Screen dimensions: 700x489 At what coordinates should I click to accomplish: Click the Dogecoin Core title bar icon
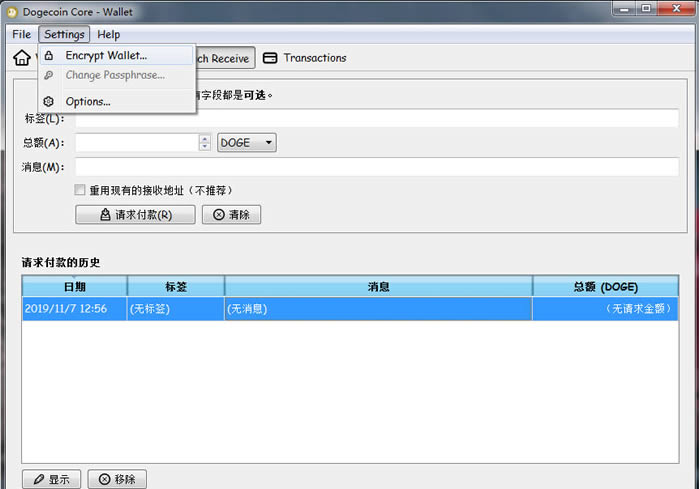click(13, 10)
